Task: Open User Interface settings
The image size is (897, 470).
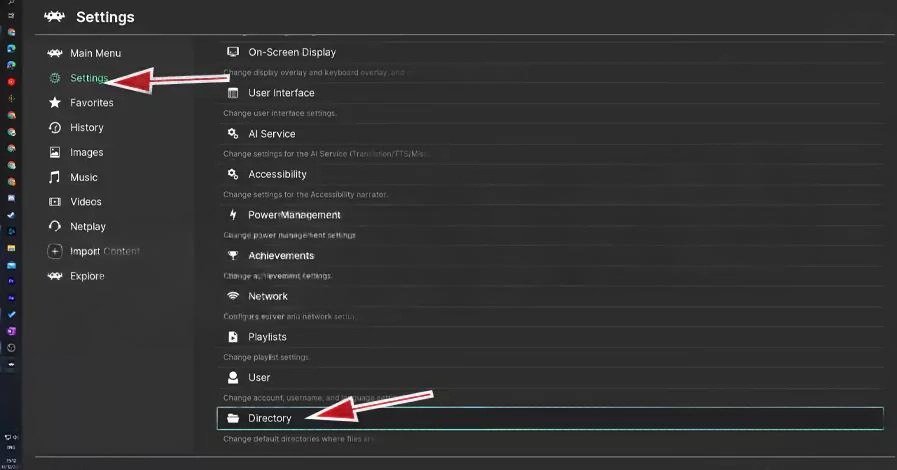Action: pyautogui.click(x=281, y=93)
